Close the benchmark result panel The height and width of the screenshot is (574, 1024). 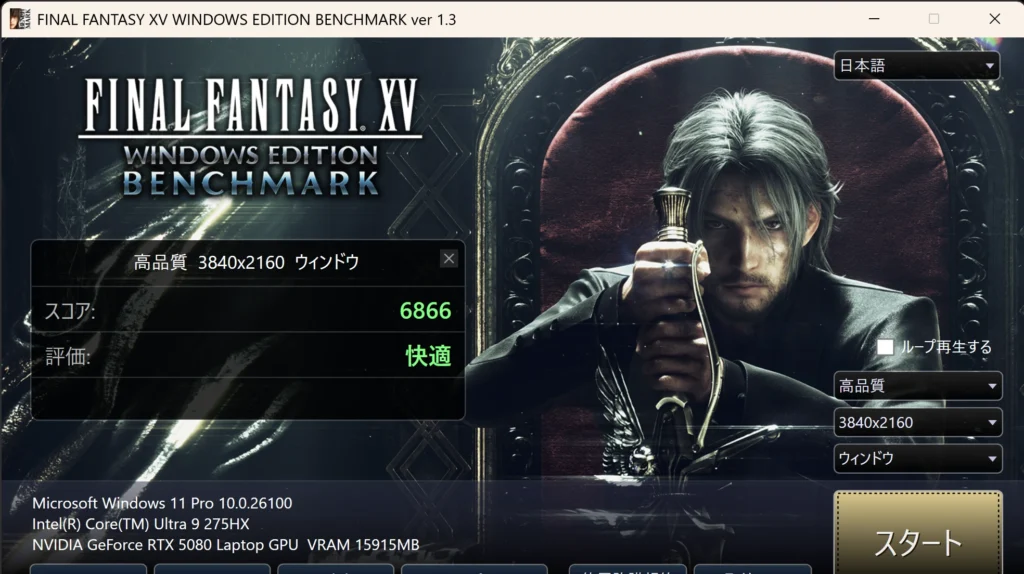(449, 259)
